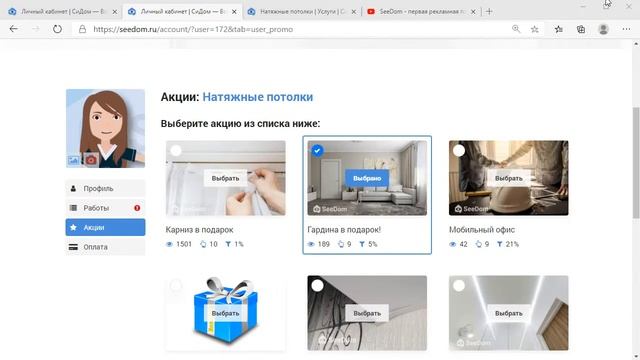Click views eye icon under Мобильный офис
The image size is (640, 360).
pos(453,244)
